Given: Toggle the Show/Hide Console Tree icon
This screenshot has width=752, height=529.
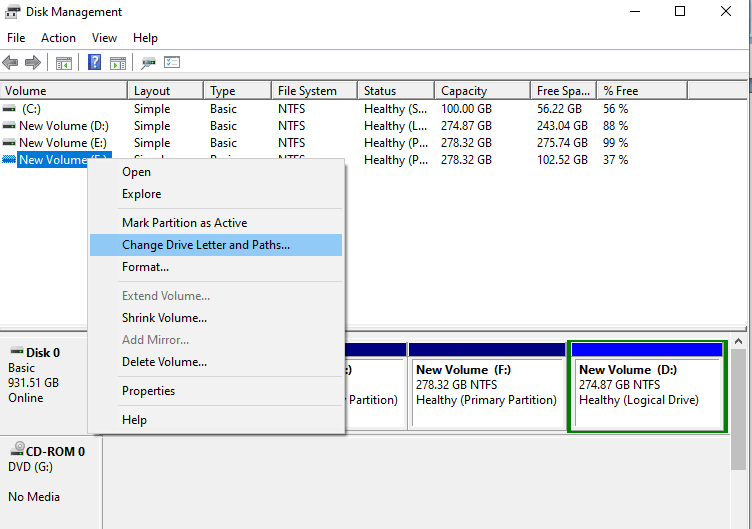Looking at the screenshot, I should [64, 63].
